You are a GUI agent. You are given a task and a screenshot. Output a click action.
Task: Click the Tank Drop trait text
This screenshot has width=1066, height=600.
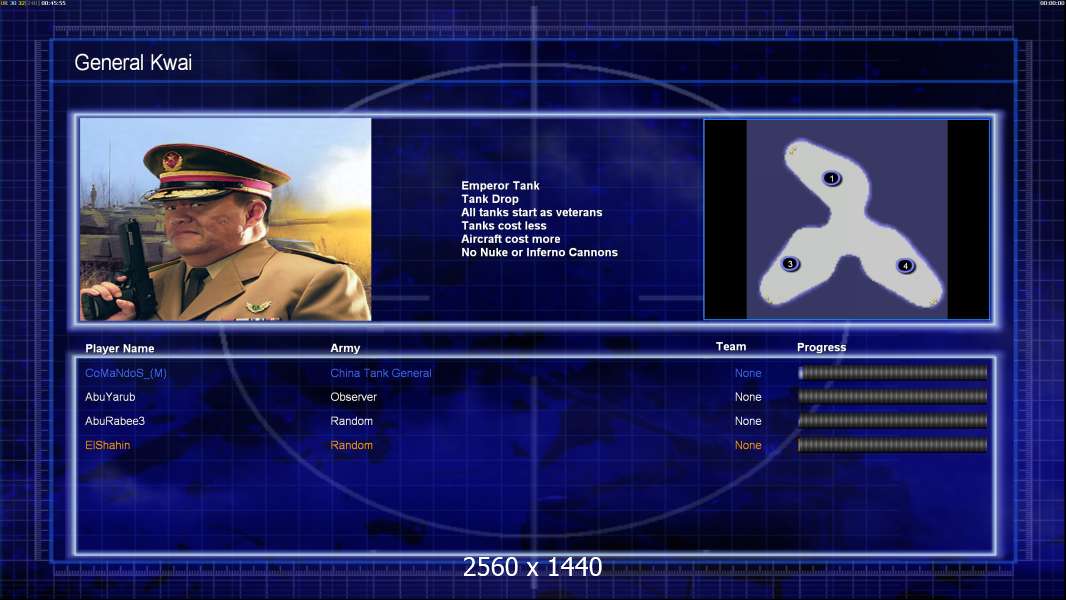[x=490, y=199]
